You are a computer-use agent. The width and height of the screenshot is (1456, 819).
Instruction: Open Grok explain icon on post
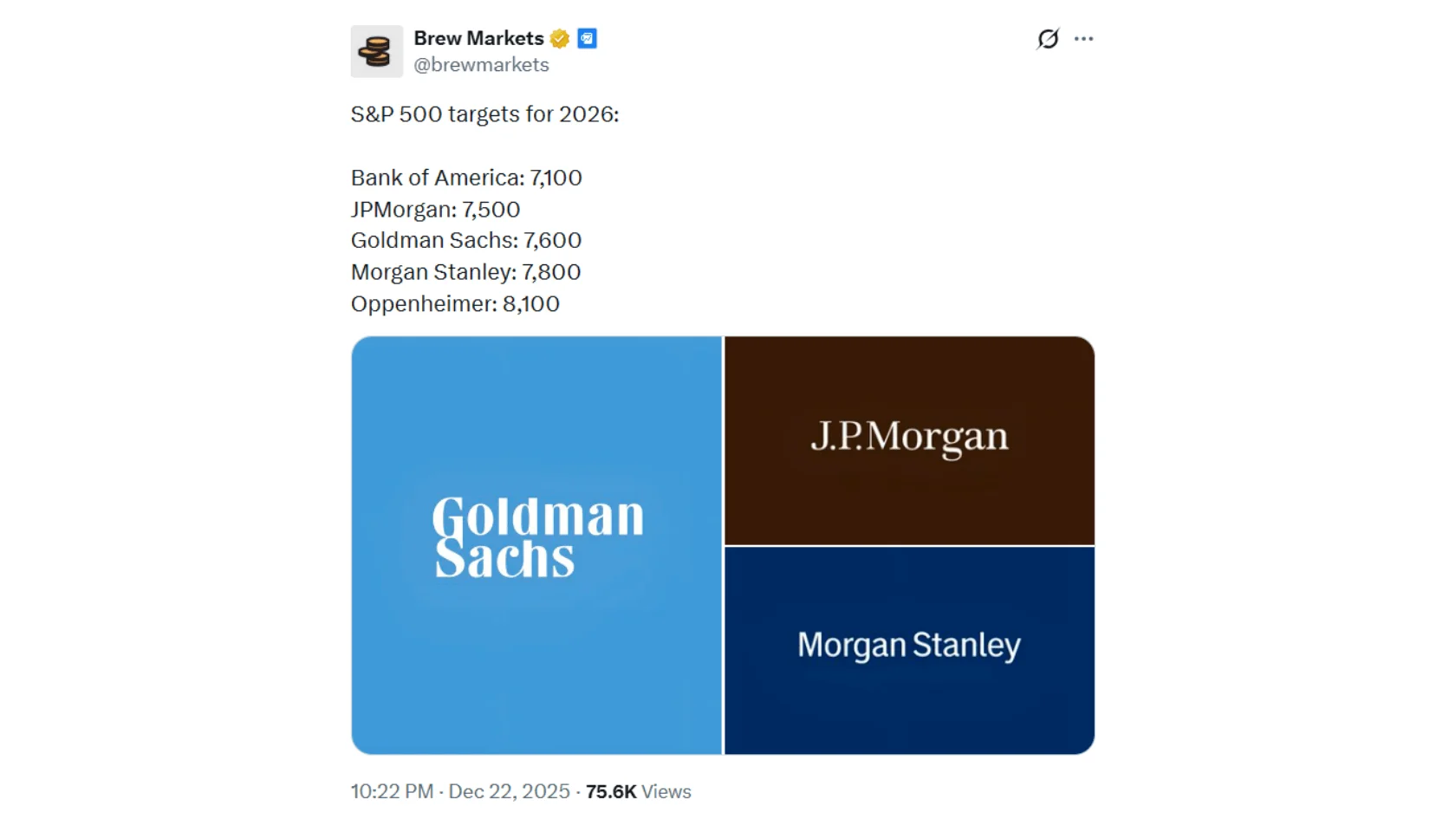tap(1048, 39)
